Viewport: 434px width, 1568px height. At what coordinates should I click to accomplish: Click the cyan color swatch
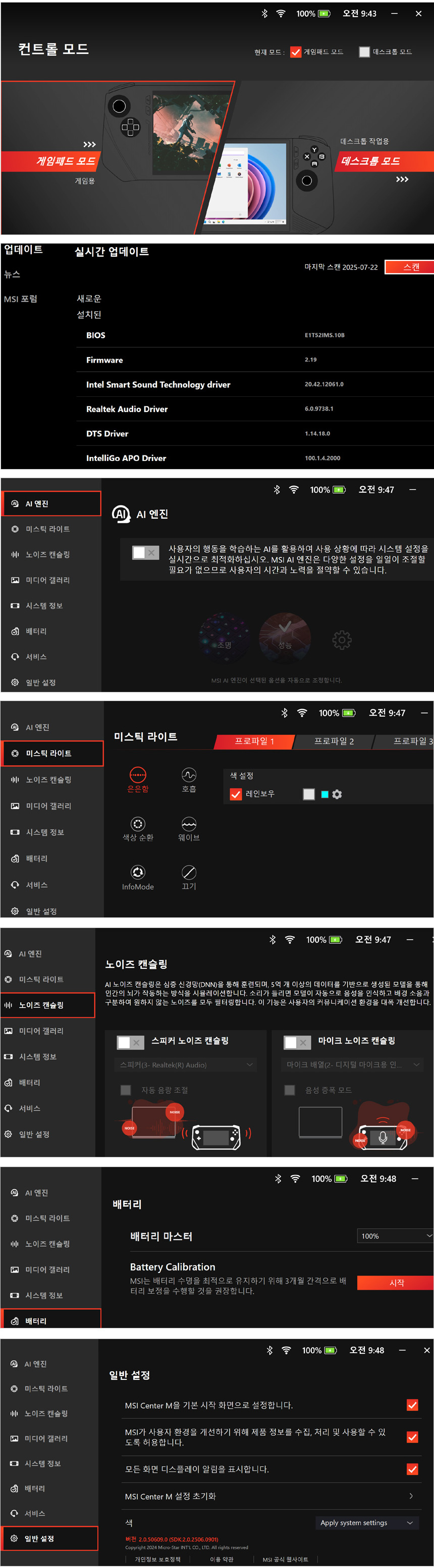coord(324,794)
